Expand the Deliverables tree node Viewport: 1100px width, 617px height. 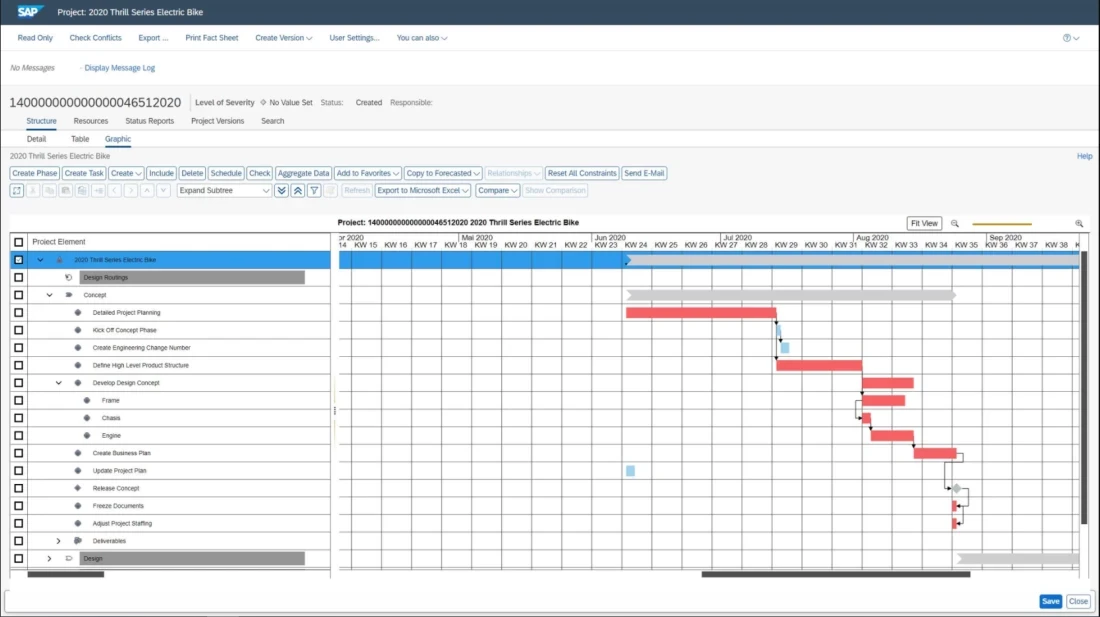[x=59, y=541]
